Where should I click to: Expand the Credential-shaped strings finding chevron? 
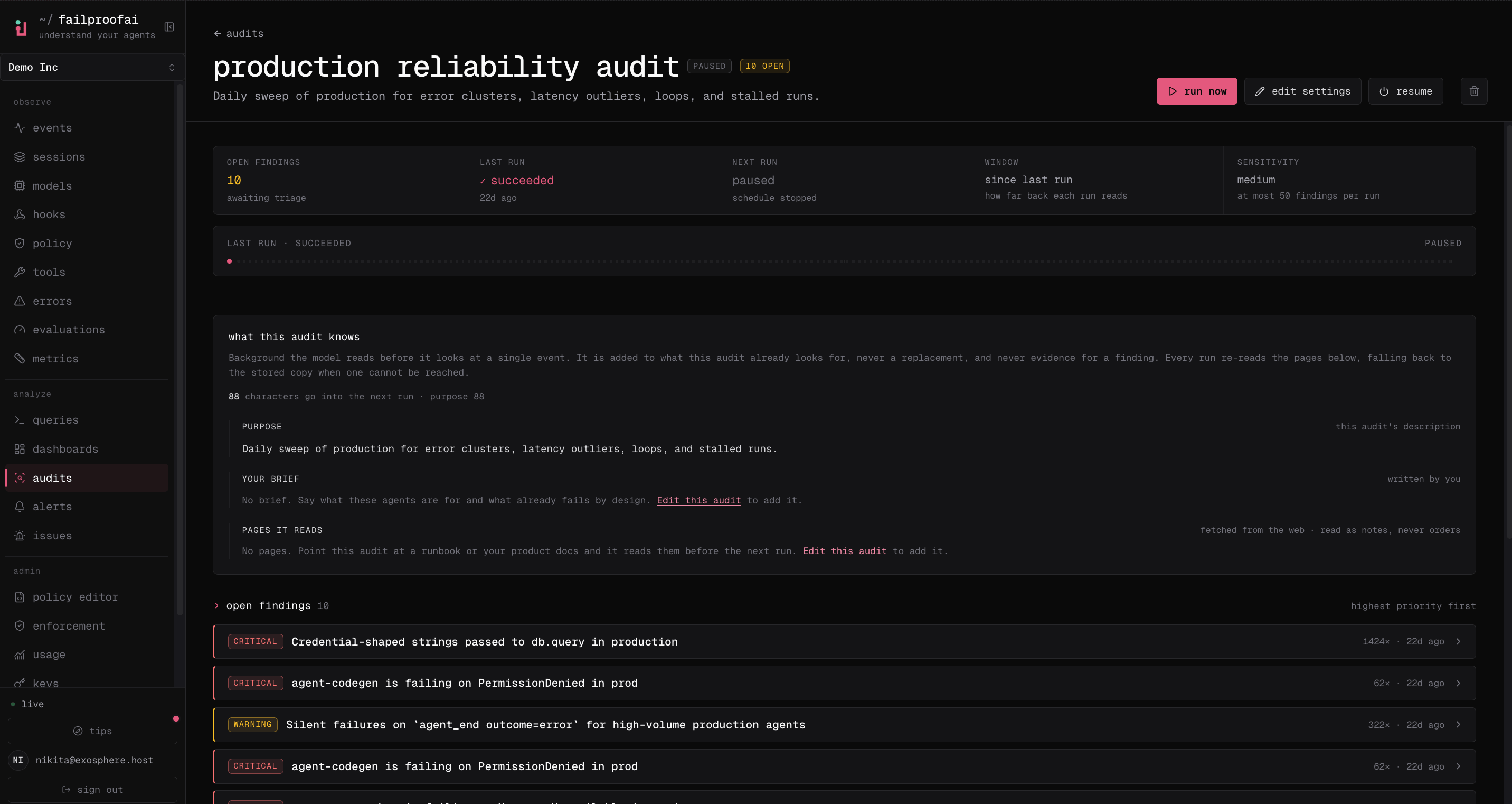(1458, 641)
